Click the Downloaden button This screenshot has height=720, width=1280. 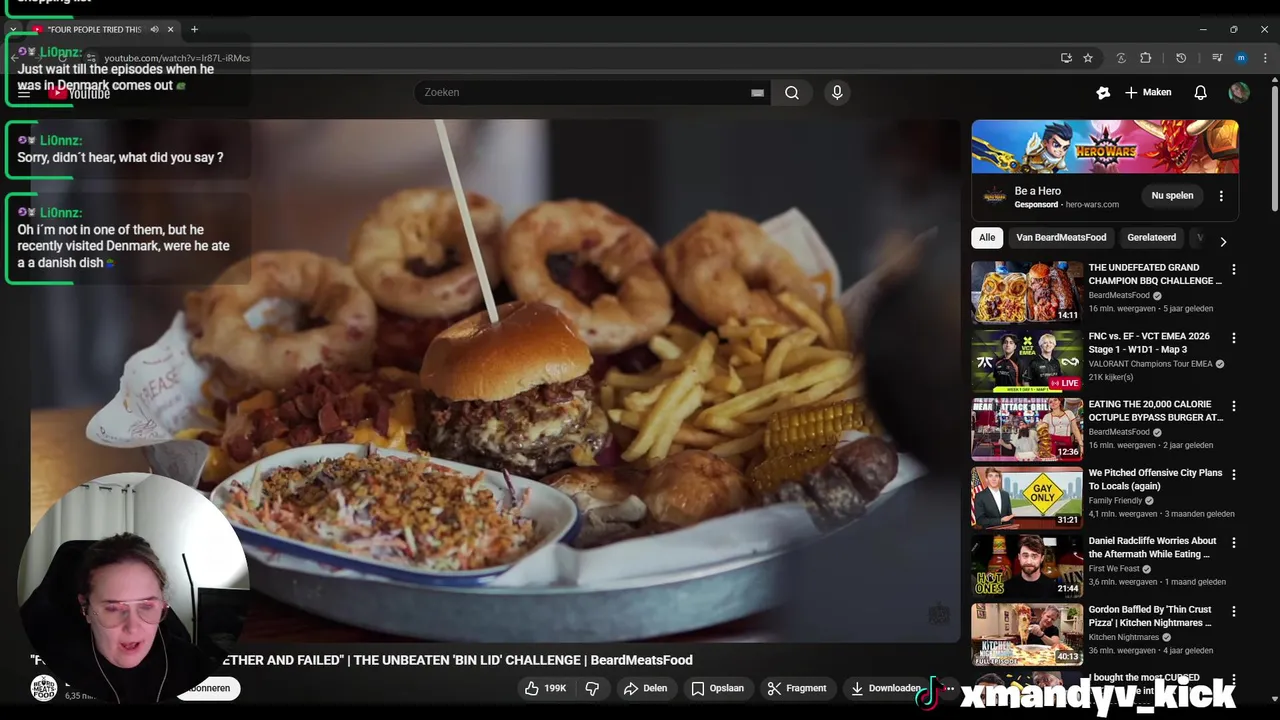tap(884, 688)
